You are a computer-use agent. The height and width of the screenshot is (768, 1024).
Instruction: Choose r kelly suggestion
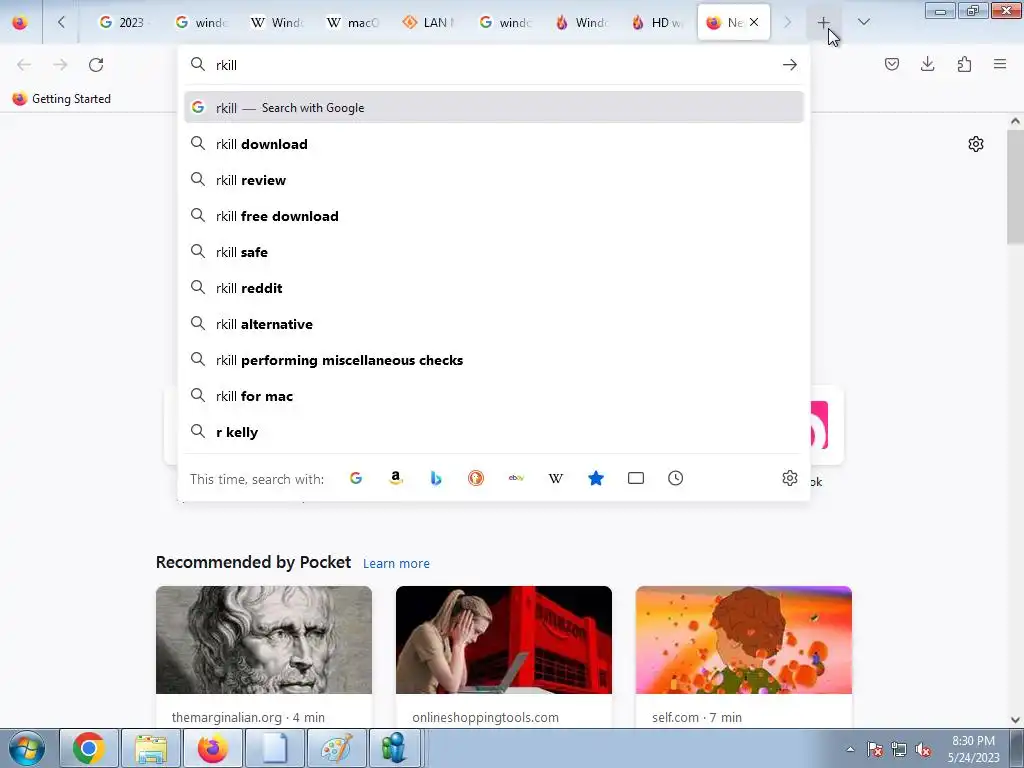click(494, 432)
